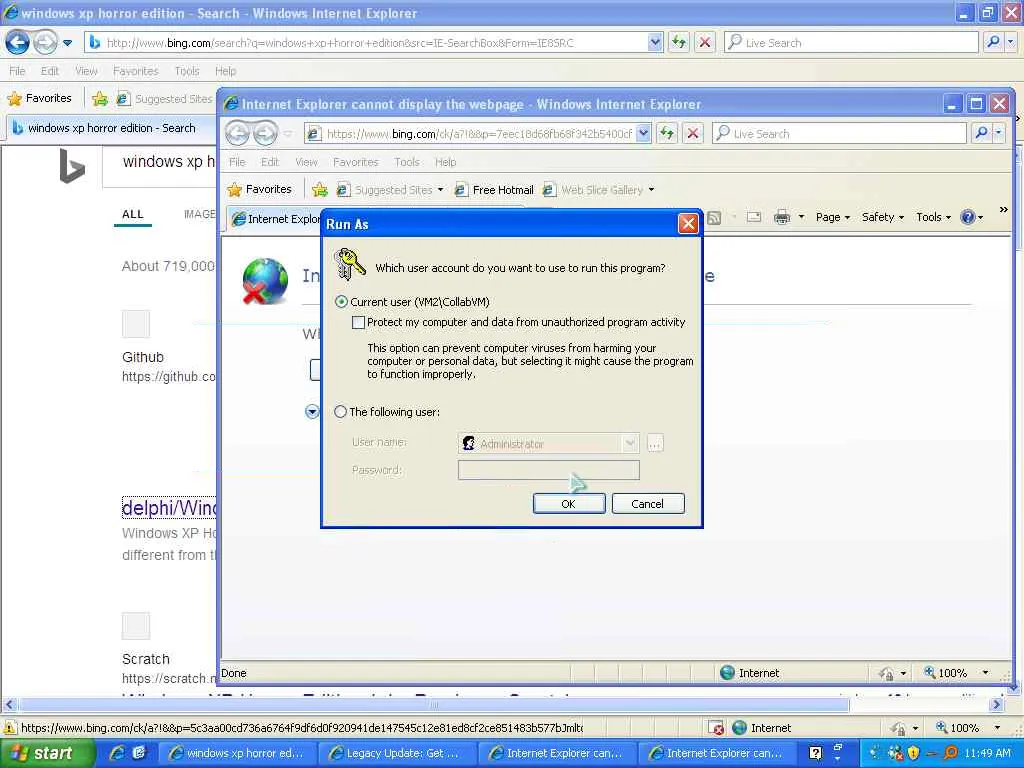Click the Github search result
The height and width of the screenshot is (768, 1024).
click(x=143, y=357)
